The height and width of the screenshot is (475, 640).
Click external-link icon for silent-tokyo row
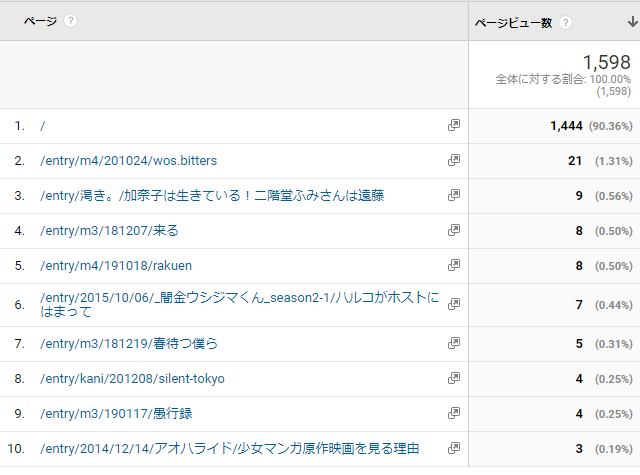[454, 378]
